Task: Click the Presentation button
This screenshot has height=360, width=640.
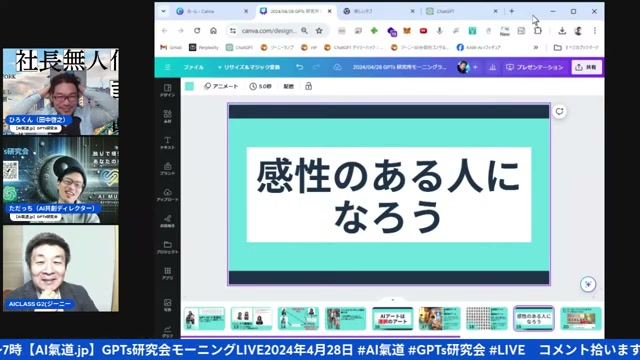Action: click(x=534, y=67)
